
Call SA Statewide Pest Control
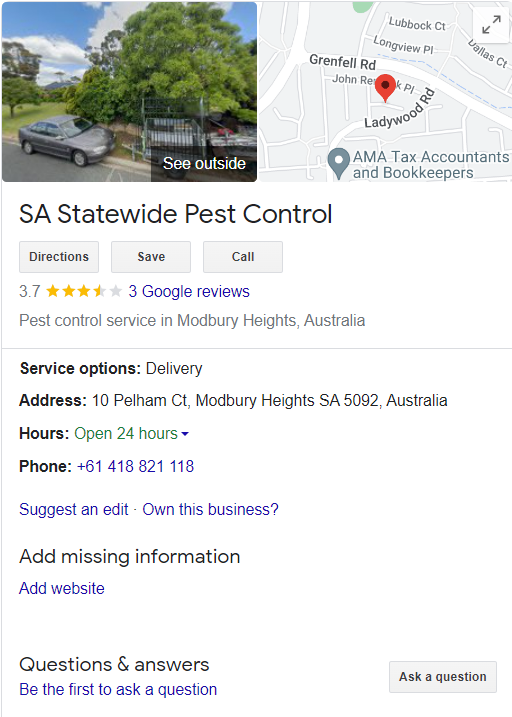click(243, 257)
